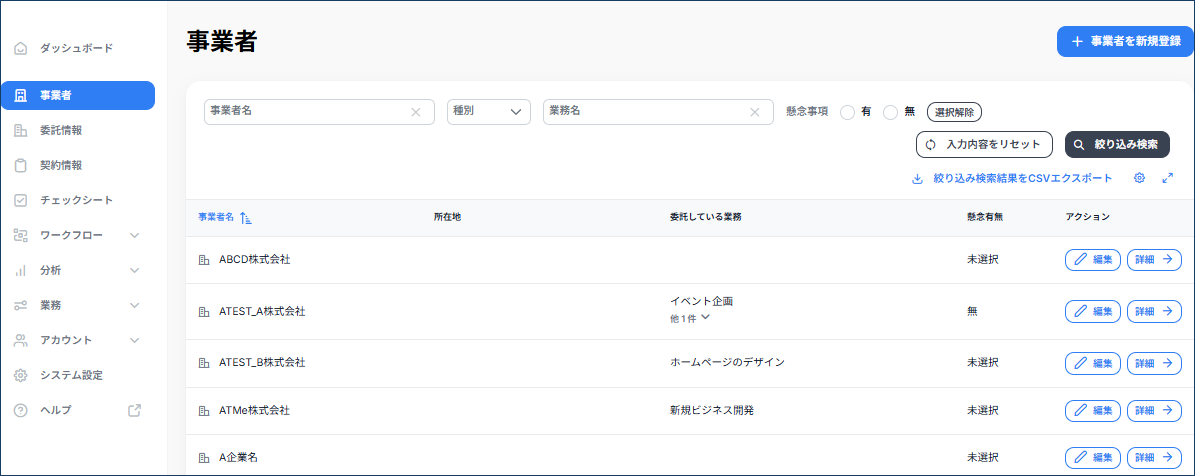The image size is (1195, 476).
Task: Open 詳細 for ATEST_B株式会社
Action: coord(1154,363)
